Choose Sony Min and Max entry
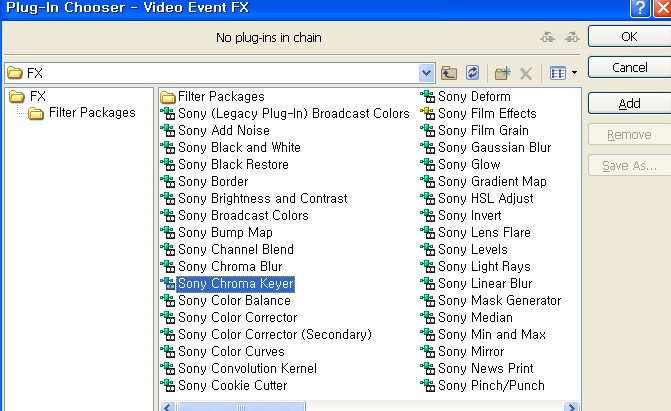The height and width of the screenshot is (411, 671). [492, 334]
